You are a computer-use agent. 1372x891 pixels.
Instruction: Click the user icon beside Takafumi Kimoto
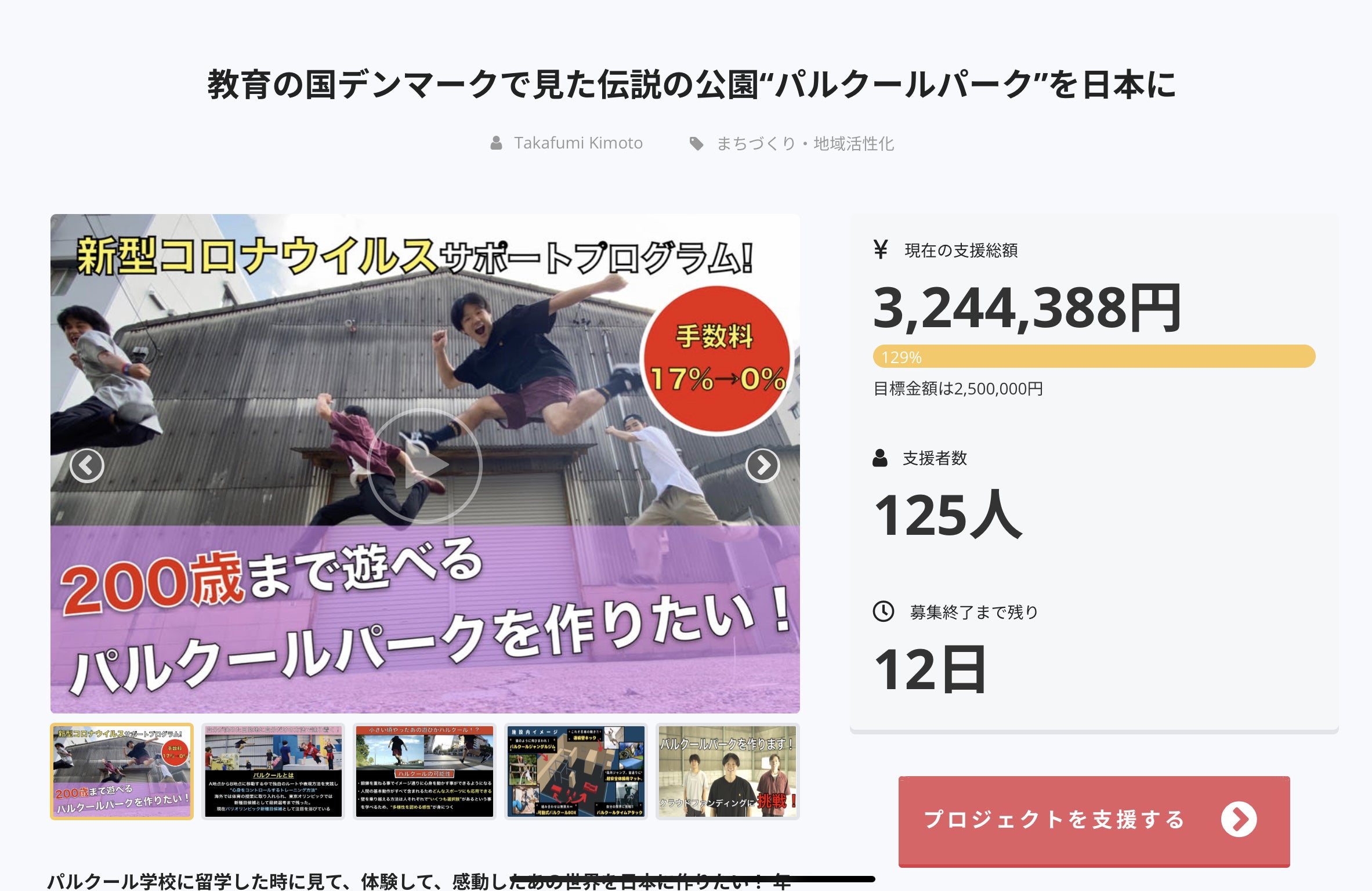pyautogui.click(x=496, y=143)
